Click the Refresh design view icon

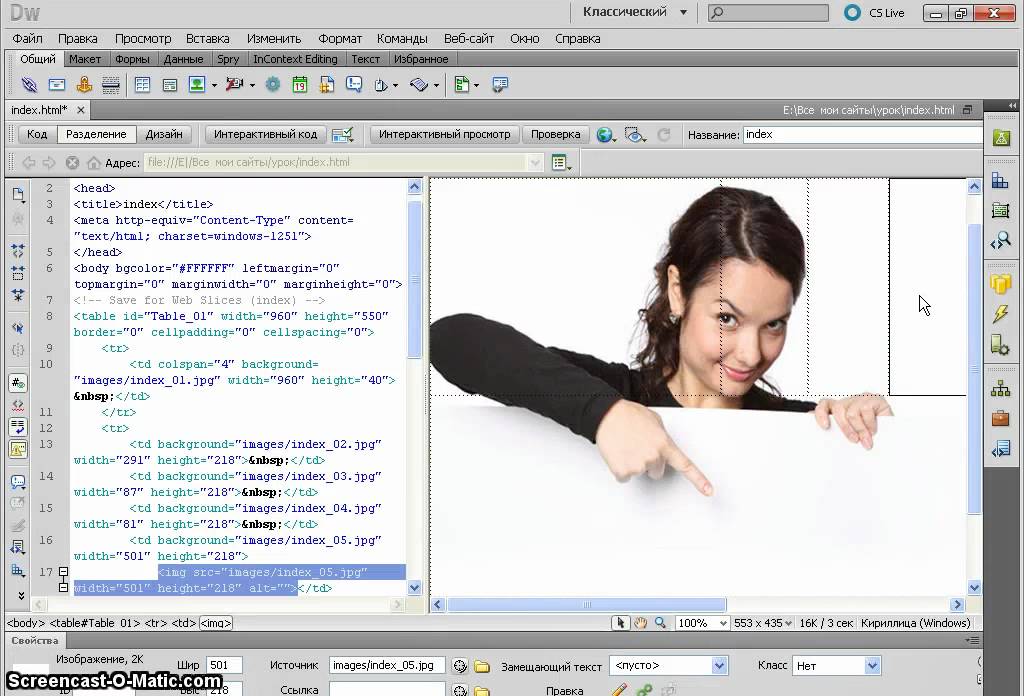coord(664,134)
